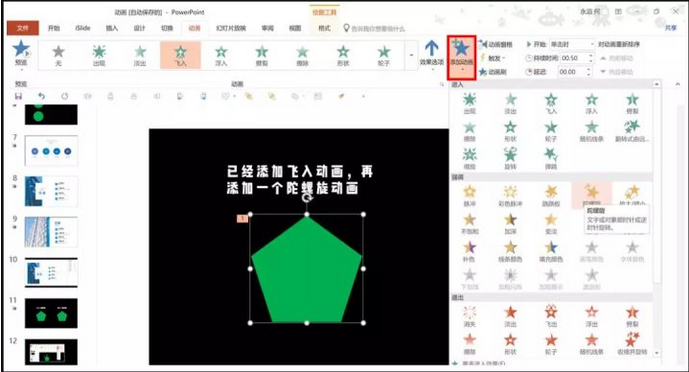This screenshot has width=689, height=372.
Task: Expand the ribbon animation gallery list
Action: click(411, 56)
